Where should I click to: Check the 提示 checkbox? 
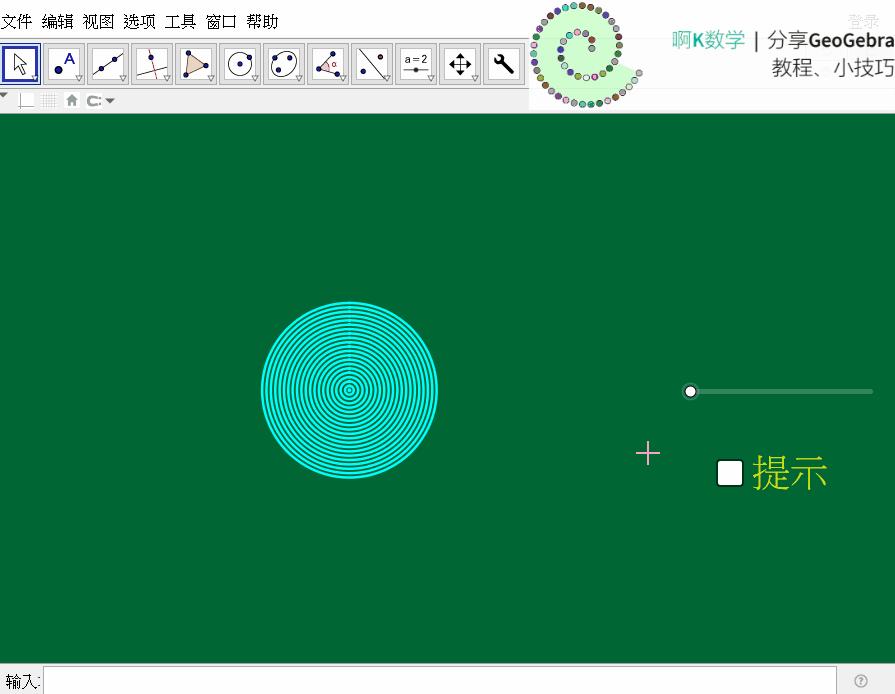tap(730, 473)
